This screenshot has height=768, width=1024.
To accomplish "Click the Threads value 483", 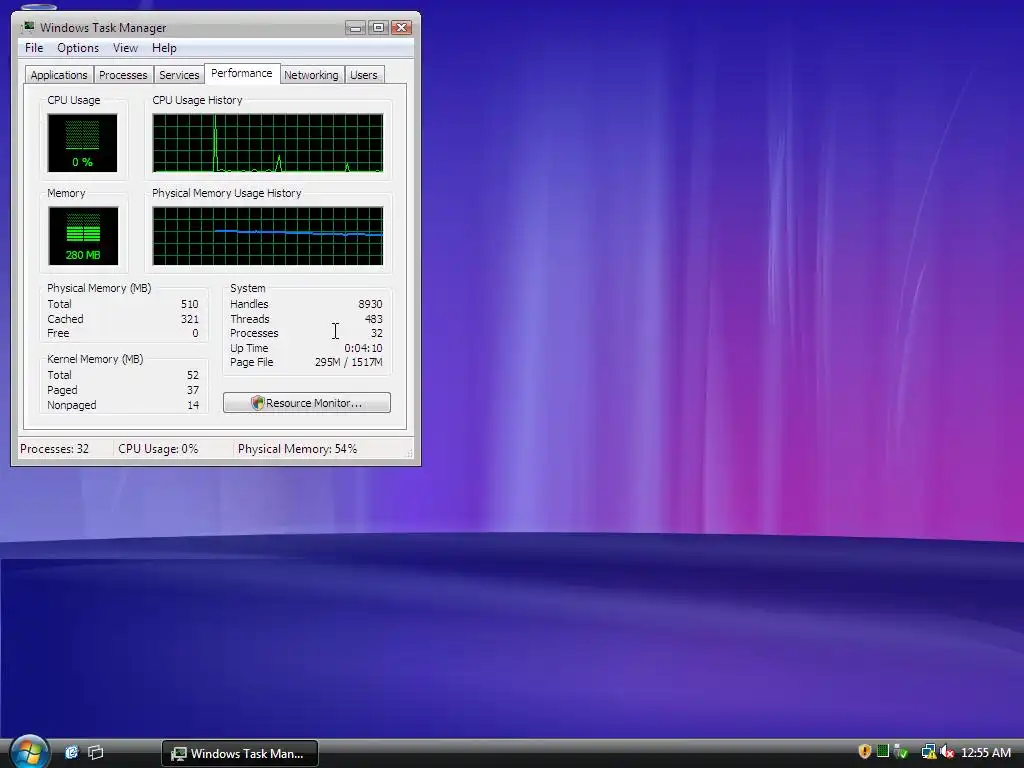I will (374, 319).
